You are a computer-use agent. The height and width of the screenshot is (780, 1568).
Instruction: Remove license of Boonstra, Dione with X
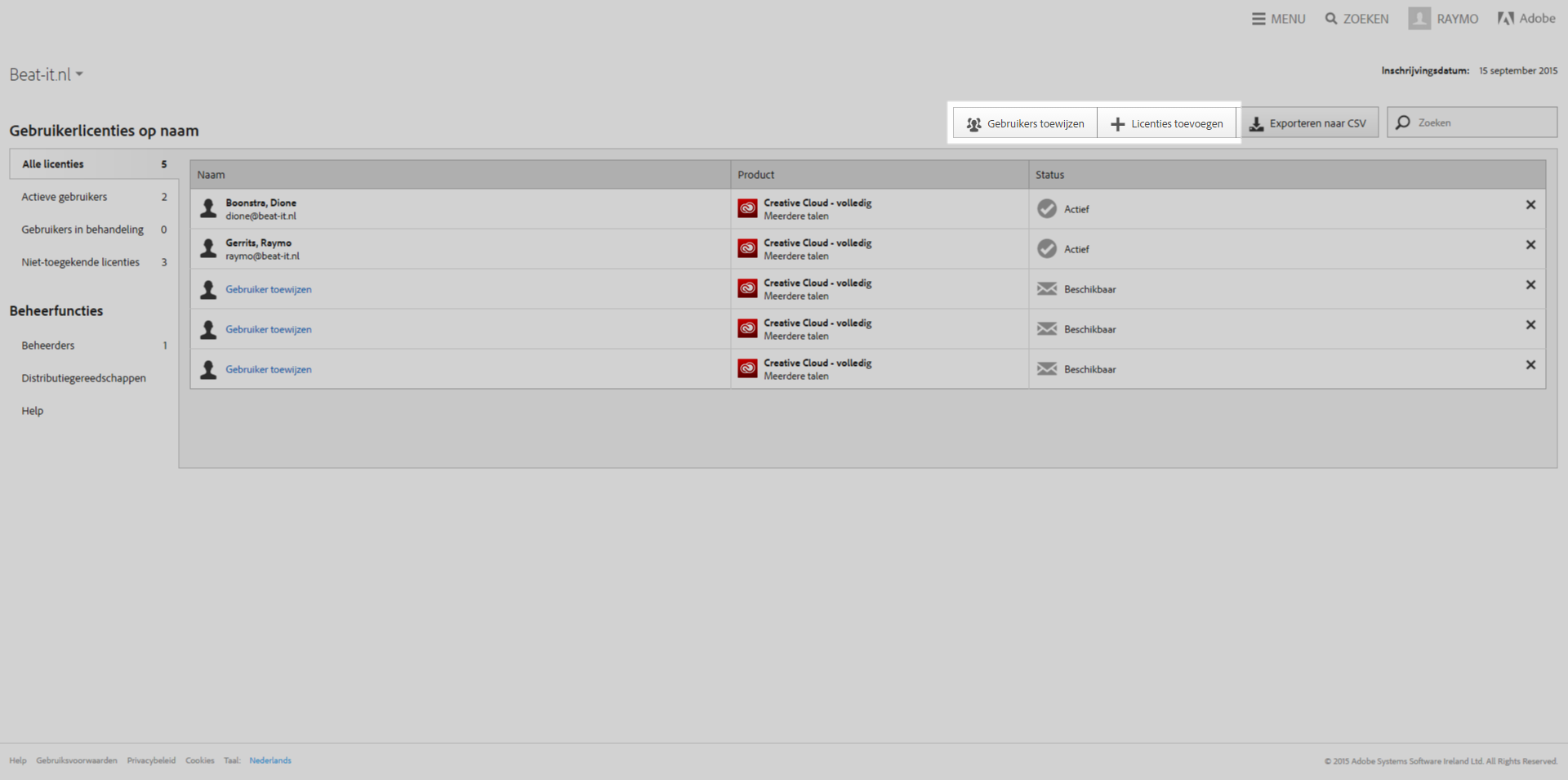pyautogui.click(x=1530, y=205)
